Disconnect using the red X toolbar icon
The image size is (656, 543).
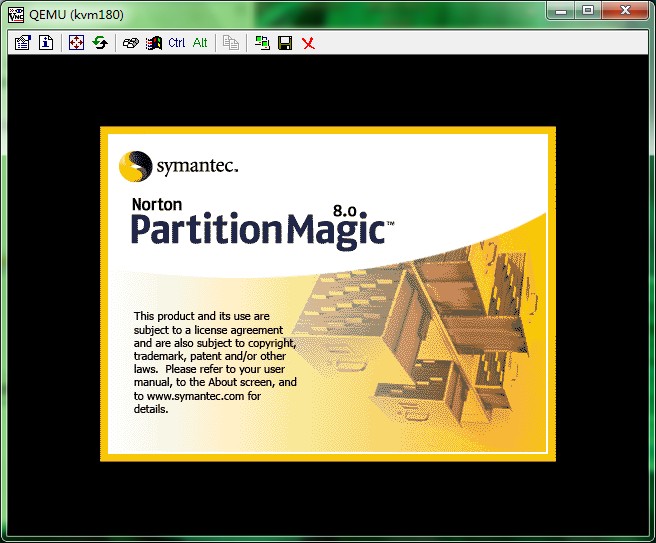click(308, 43)
